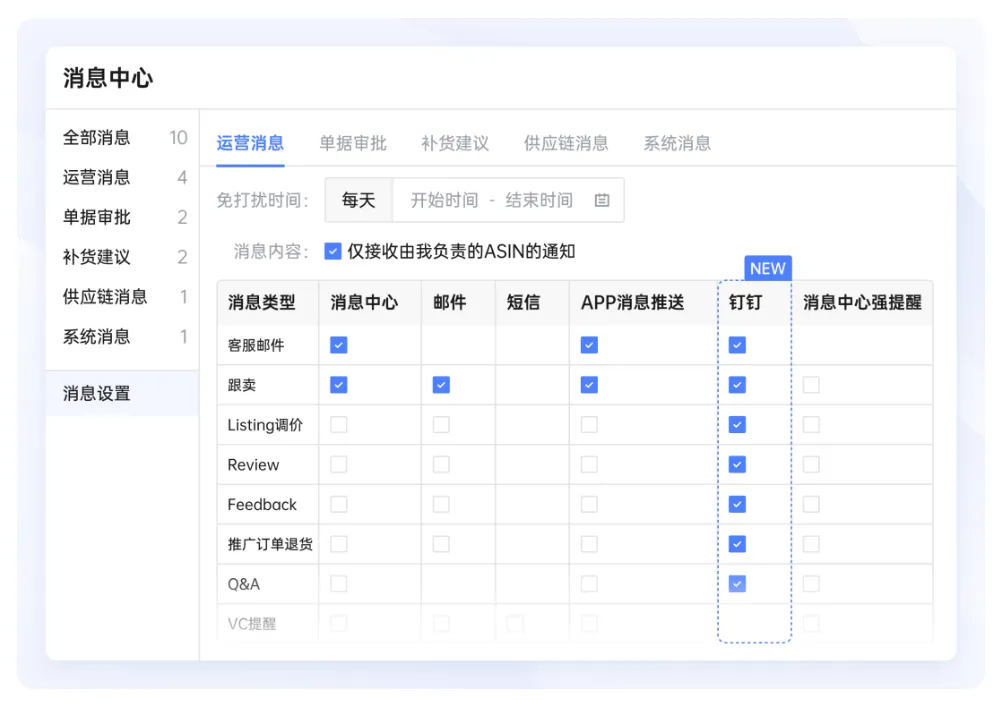This screenshot has width=1003, height=705.
Task: Enable Feedback APP消息推送 checkbox
Action: point(589,504)
